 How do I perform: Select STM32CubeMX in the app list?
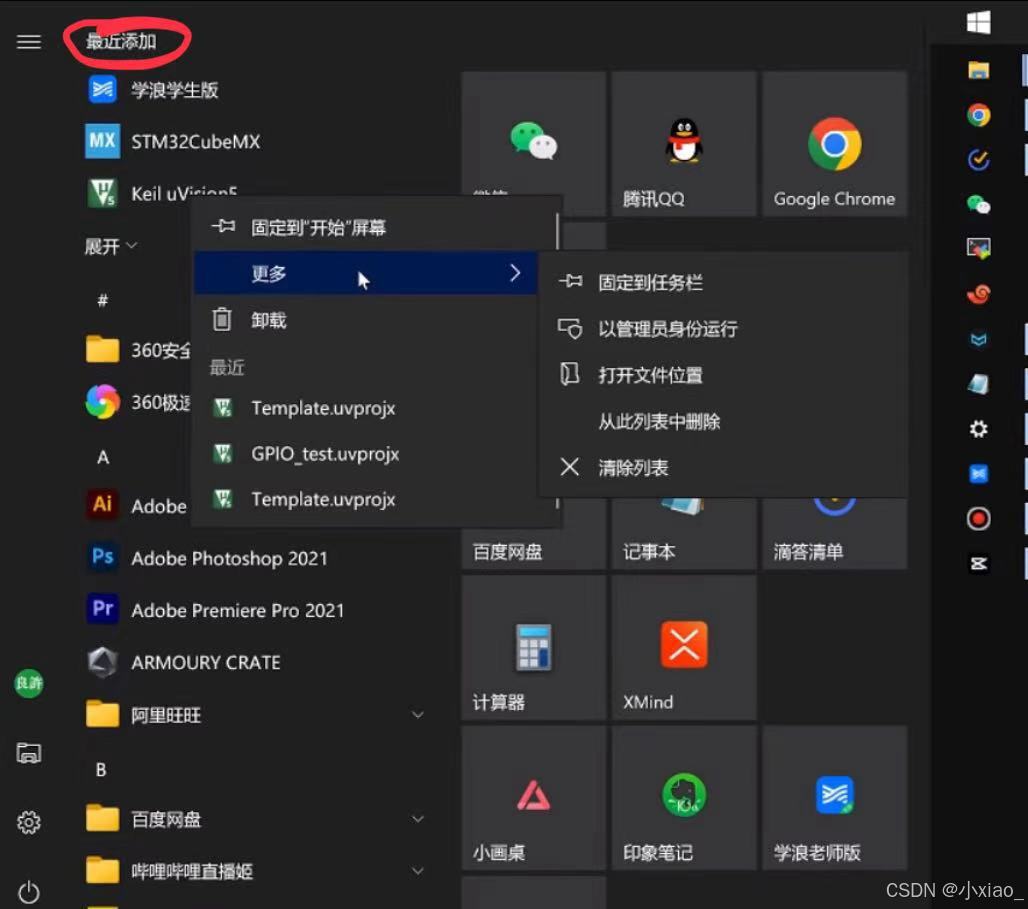[x=195, y=142]
